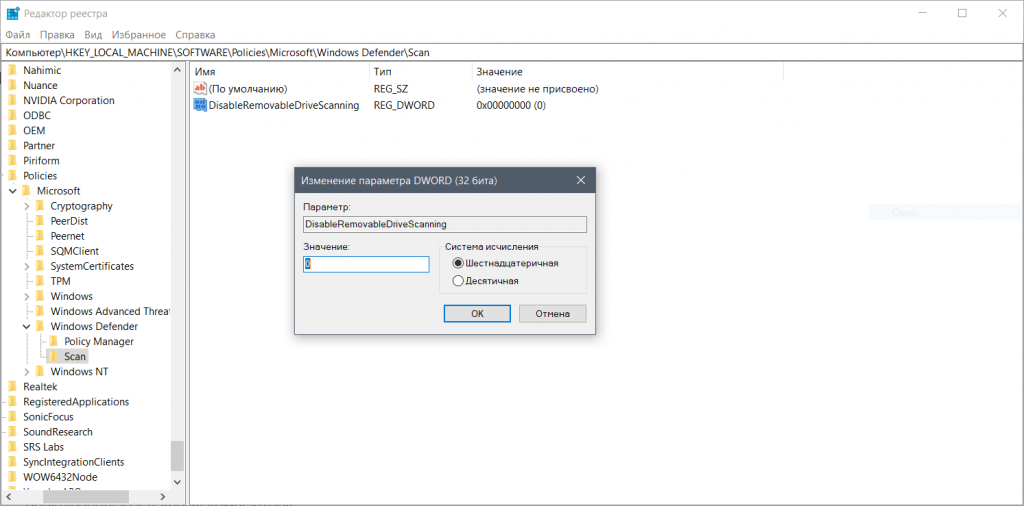Click the Имя column header
Screen dimensions: 1024x506
point(278,72)
